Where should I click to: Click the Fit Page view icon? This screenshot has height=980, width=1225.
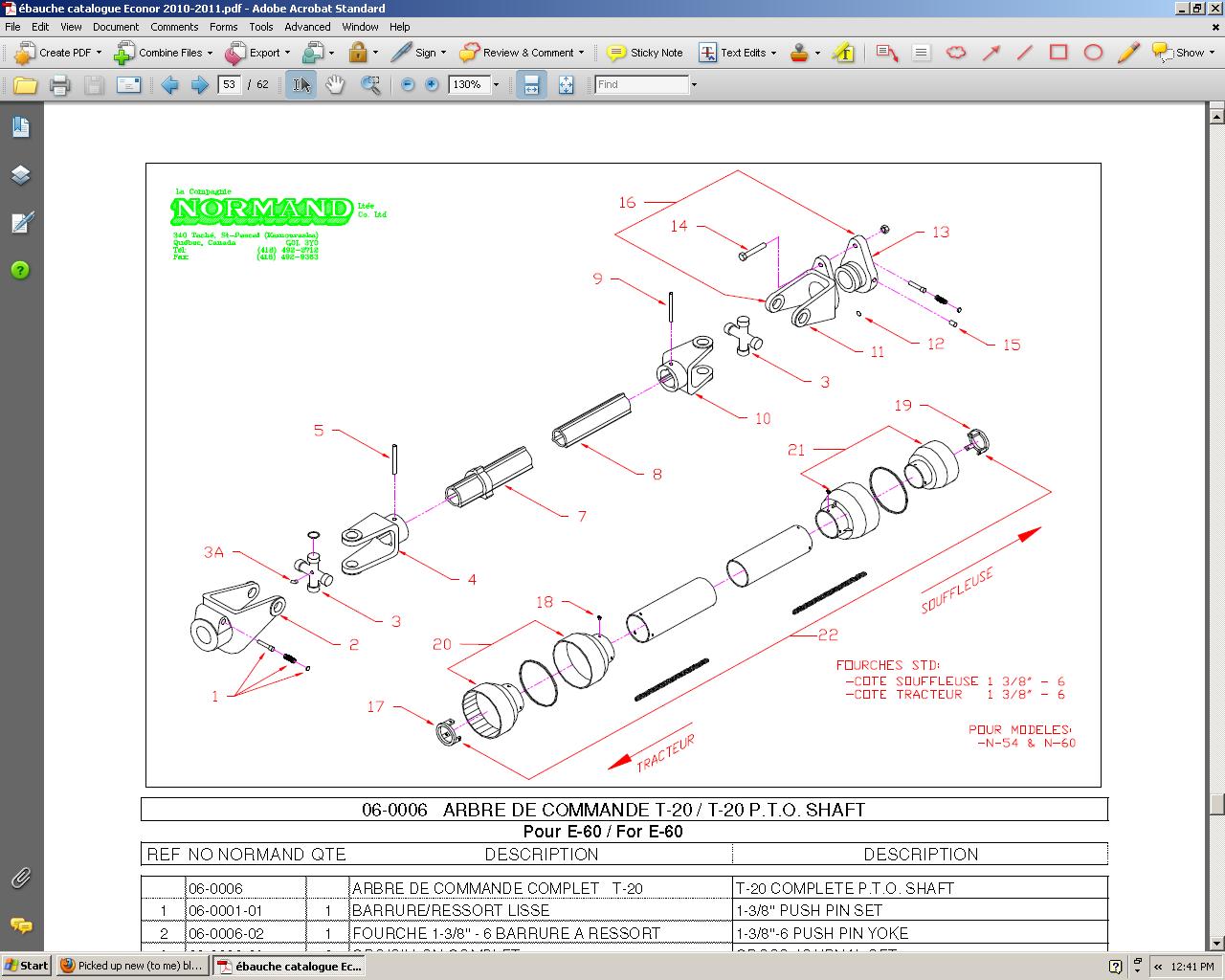tap(566, 85)
